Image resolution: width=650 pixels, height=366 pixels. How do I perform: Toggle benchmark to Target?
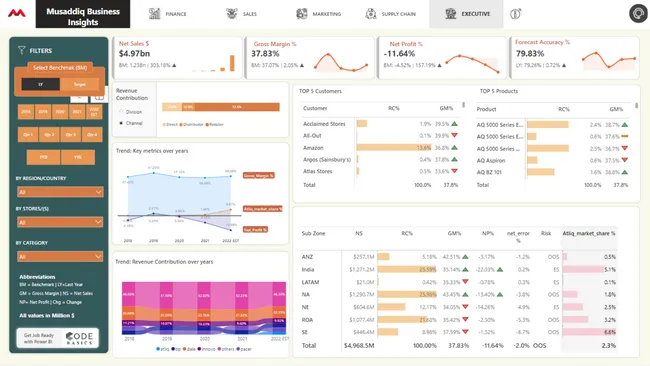point(79,84)
